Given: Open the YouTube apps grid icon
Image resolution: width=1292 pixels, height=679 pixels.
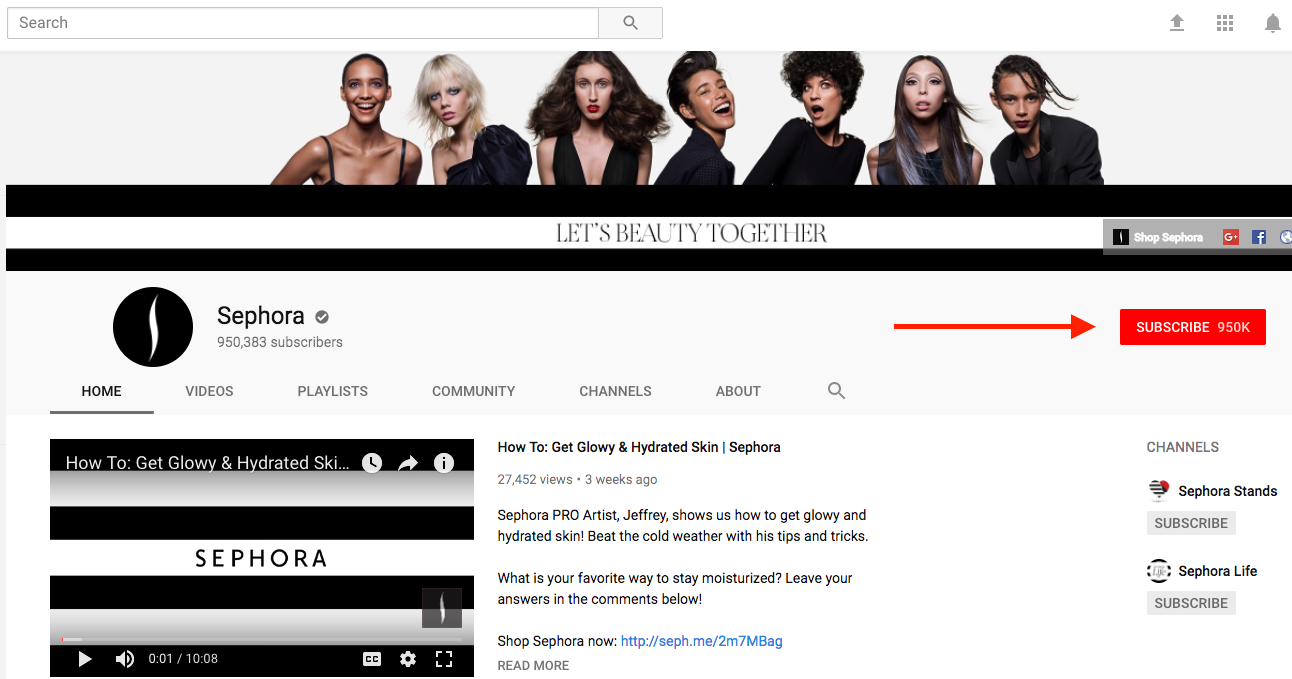Looking at the screenshot, I should pos(1225,23).
